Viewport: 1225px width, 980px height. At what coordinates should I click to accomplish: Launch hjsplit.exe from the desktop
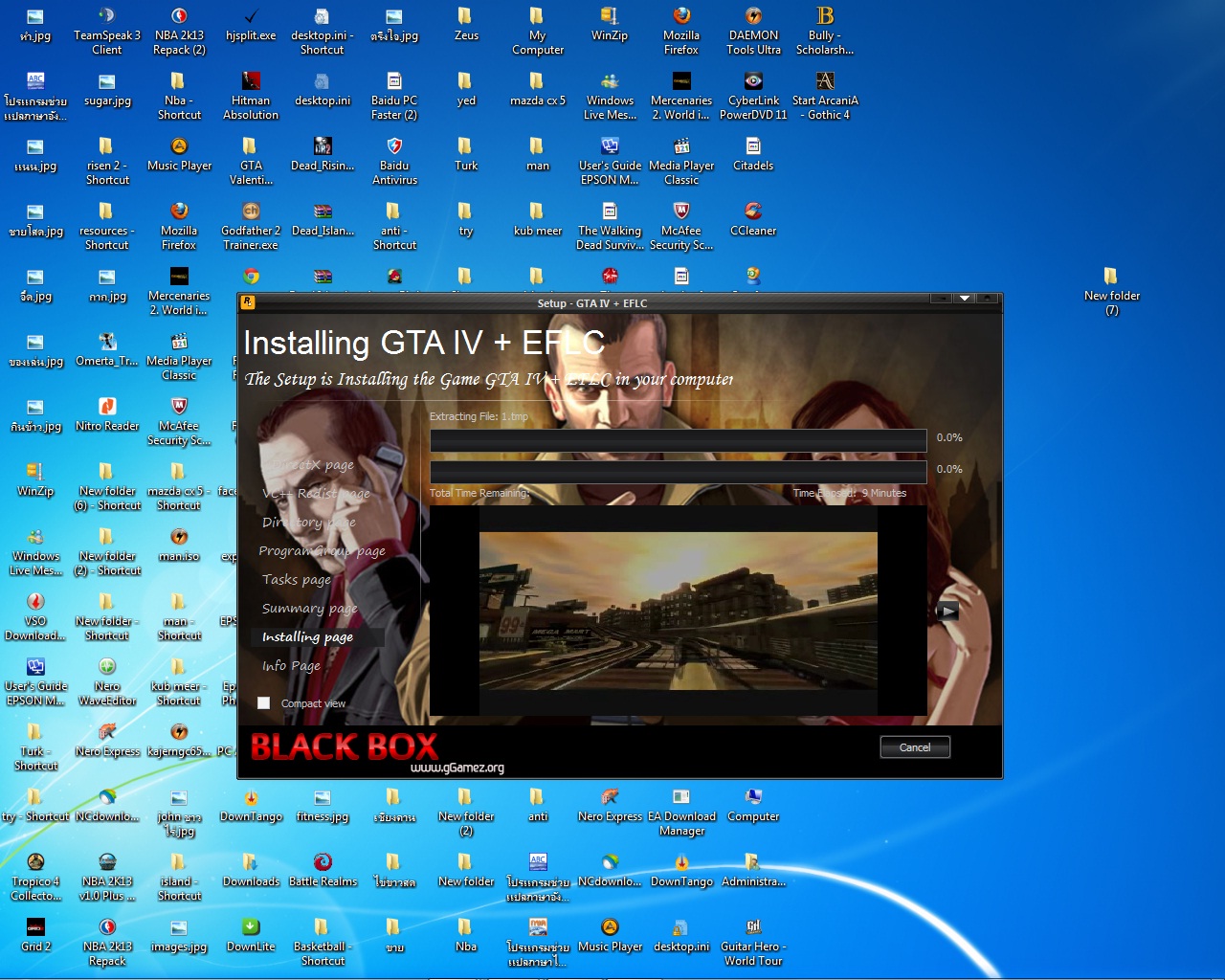[251, 25]
